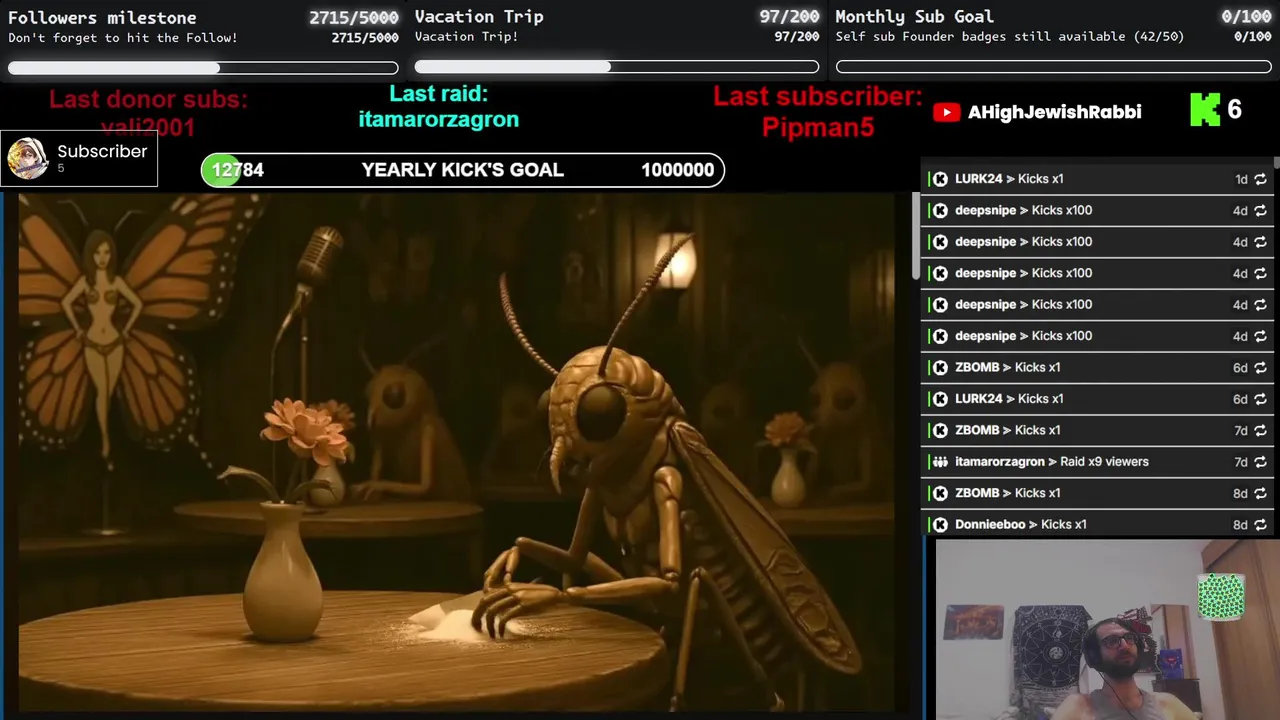Viewport: 1280px width, 720px height.
Task: Click the Followers milestone title
Action: tap(102, 17)
